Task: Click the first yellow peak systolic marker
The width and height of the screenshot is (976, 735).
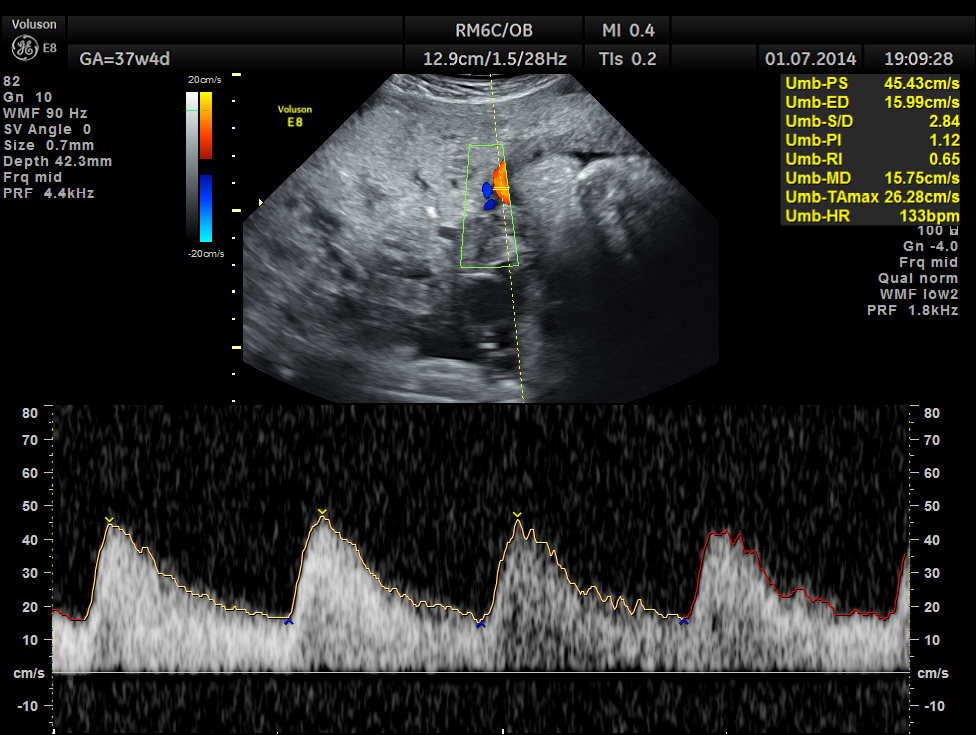Action: click(x=109, y=519)
